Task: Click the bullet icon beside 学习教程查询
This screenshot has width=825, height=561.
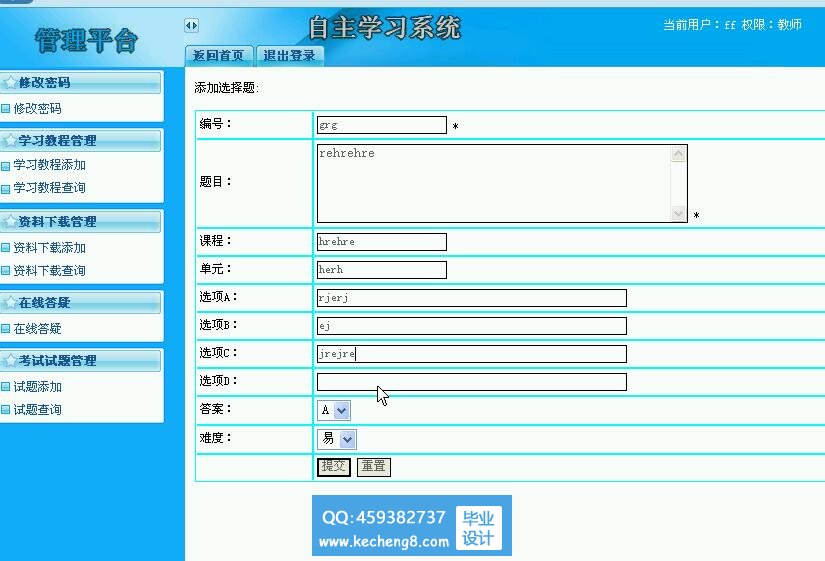Action: 6,189
